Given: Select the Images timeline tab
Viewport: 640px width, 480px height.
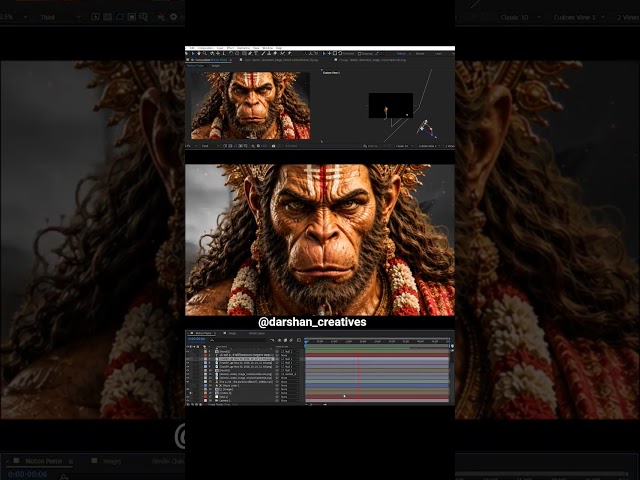Looking at the screenshot, I should click(232, 333).
